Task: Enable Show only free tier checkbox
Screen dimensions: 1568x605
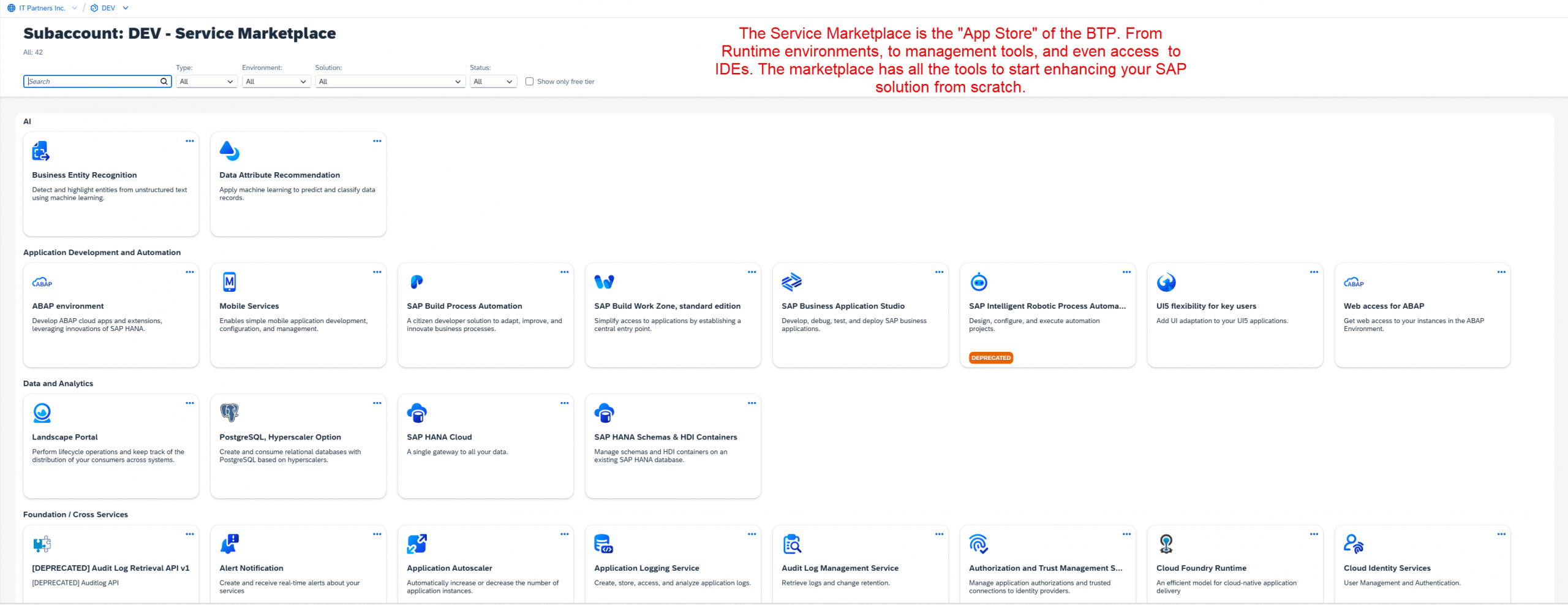Action: pyautogui.click(x=529, y=82)
